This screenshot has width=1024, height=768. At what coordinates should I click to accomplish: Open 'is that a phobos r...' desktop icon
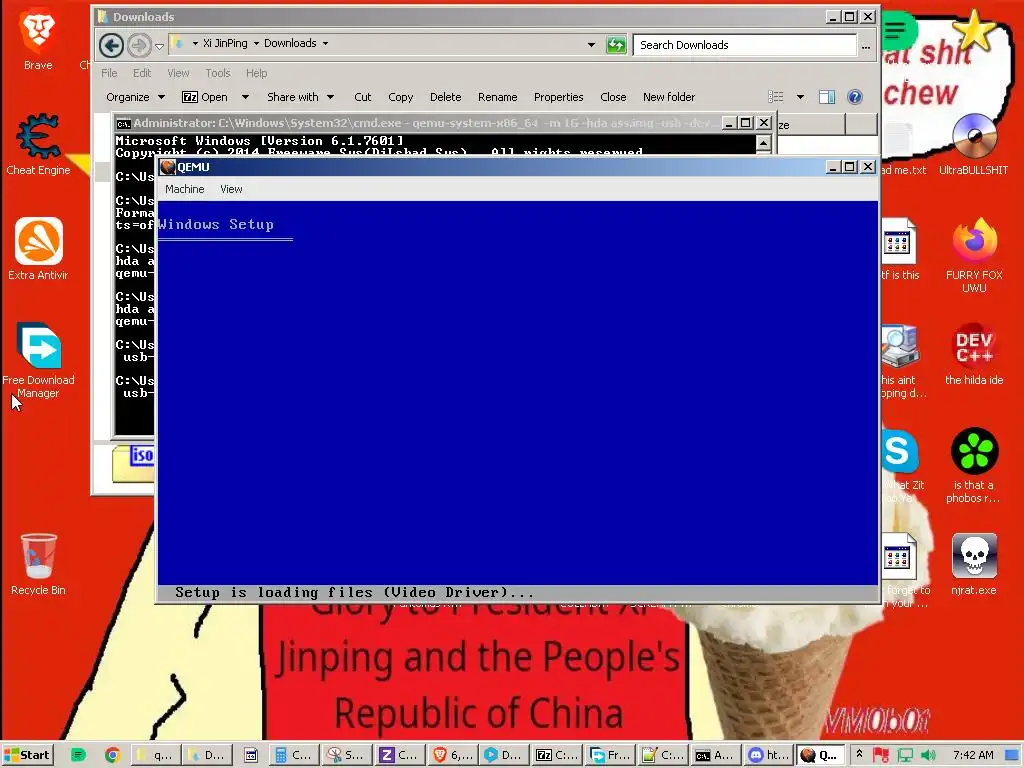974,465
